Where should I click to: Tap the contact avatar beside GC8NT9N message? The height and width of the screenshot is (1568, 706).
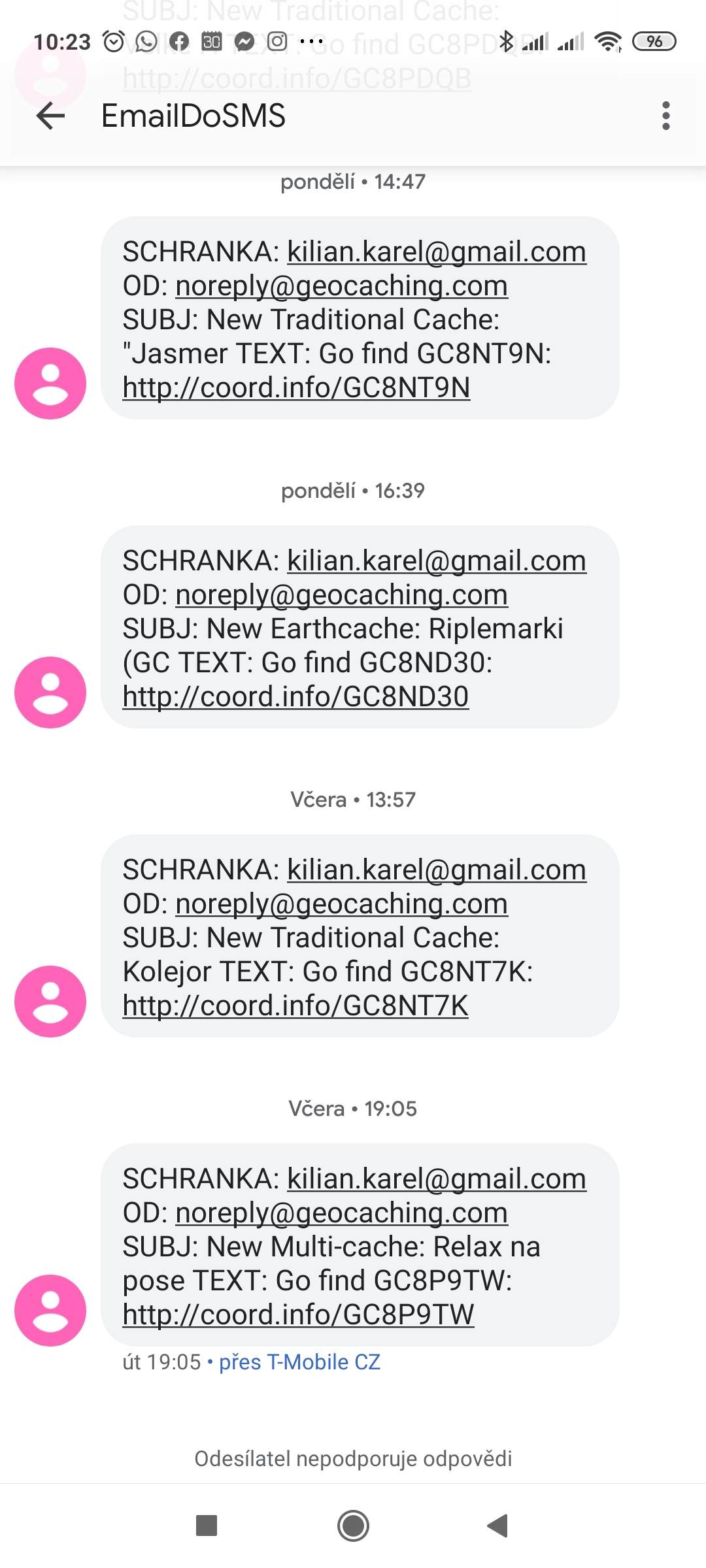pos(50,384)
